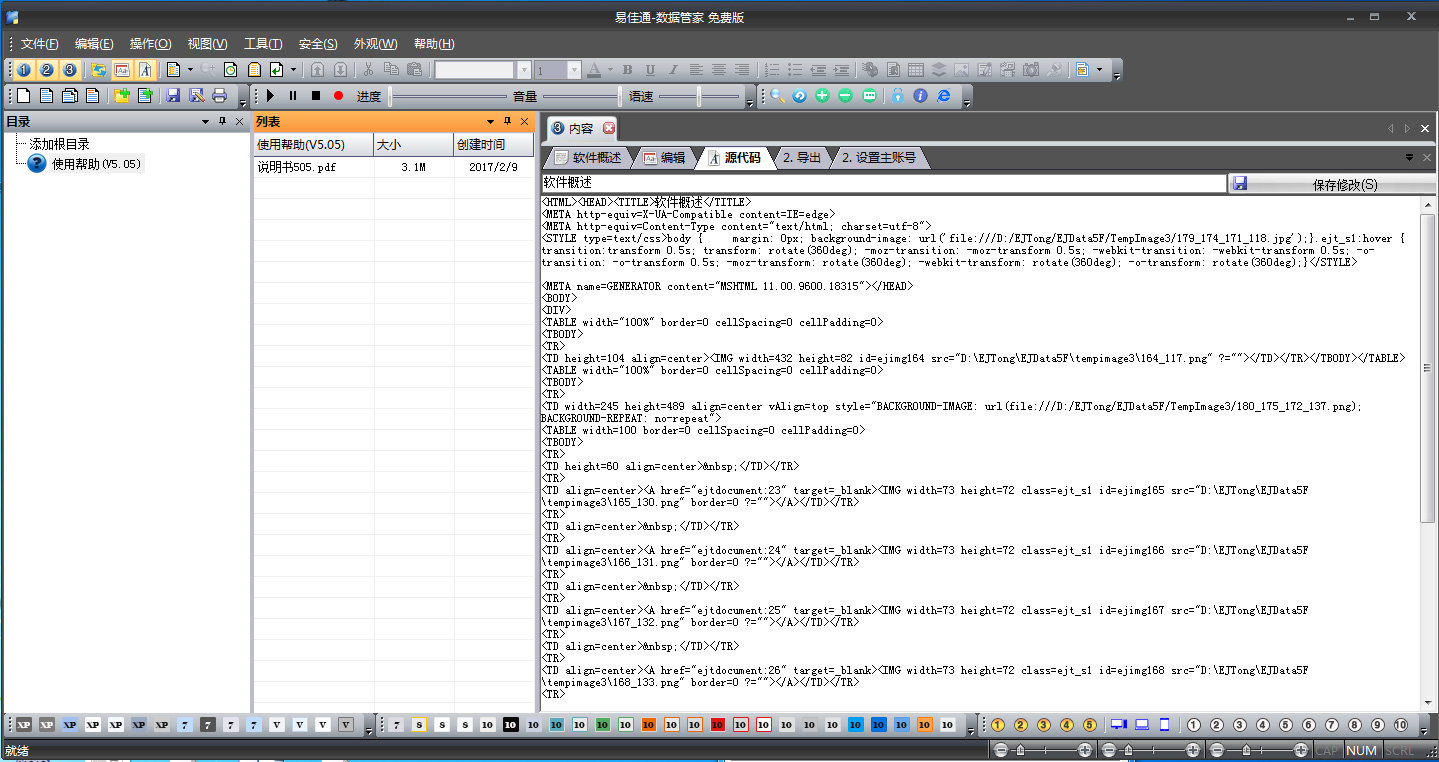The height and width of the screenshot is (762, 1439).
Task: Click the insert table icon
Action: click(915, 70)
